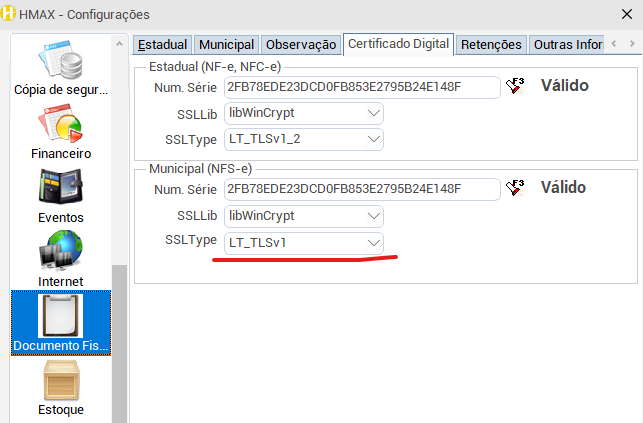The width and height of the screenshot is (643, 423).
Task: Open the Estoque box icon
Action: (60, 380)
